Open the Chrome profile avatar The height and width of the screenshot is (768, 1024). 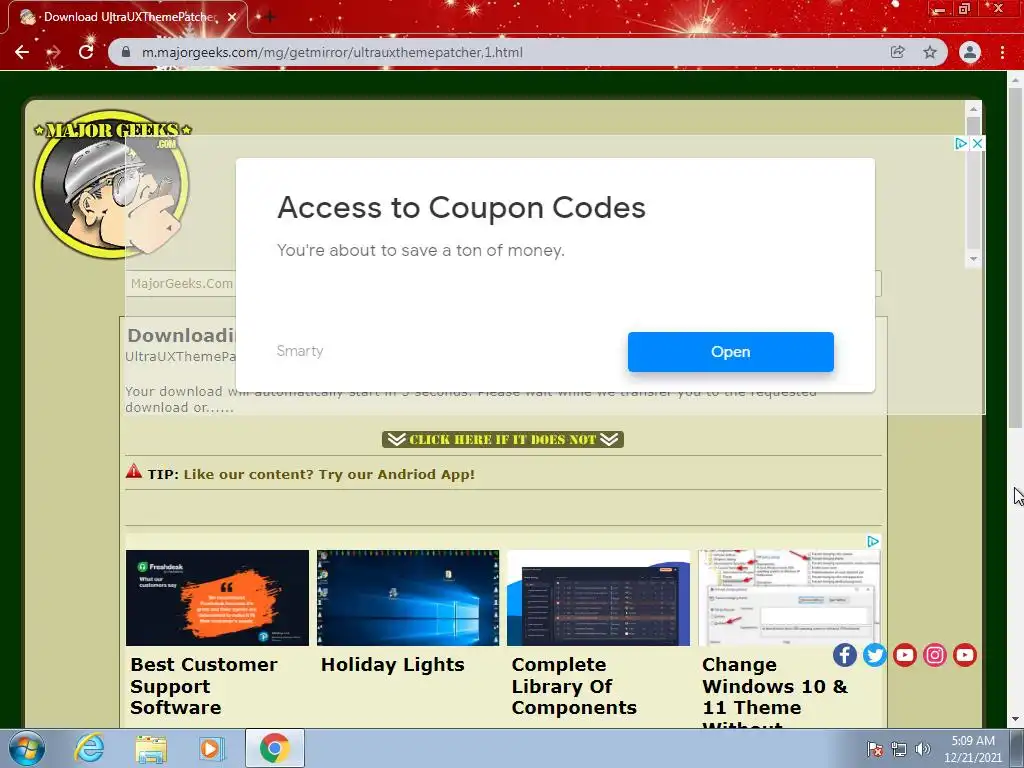click(970, 52)
